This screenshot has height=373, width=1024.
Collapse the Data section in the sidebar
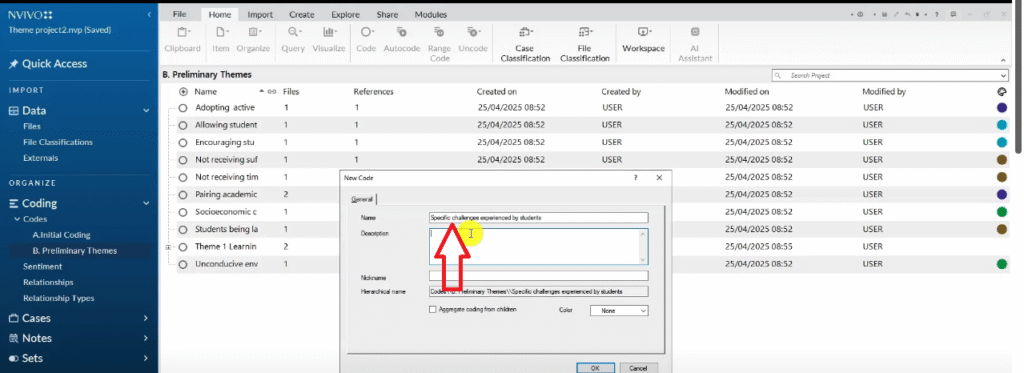146,110
